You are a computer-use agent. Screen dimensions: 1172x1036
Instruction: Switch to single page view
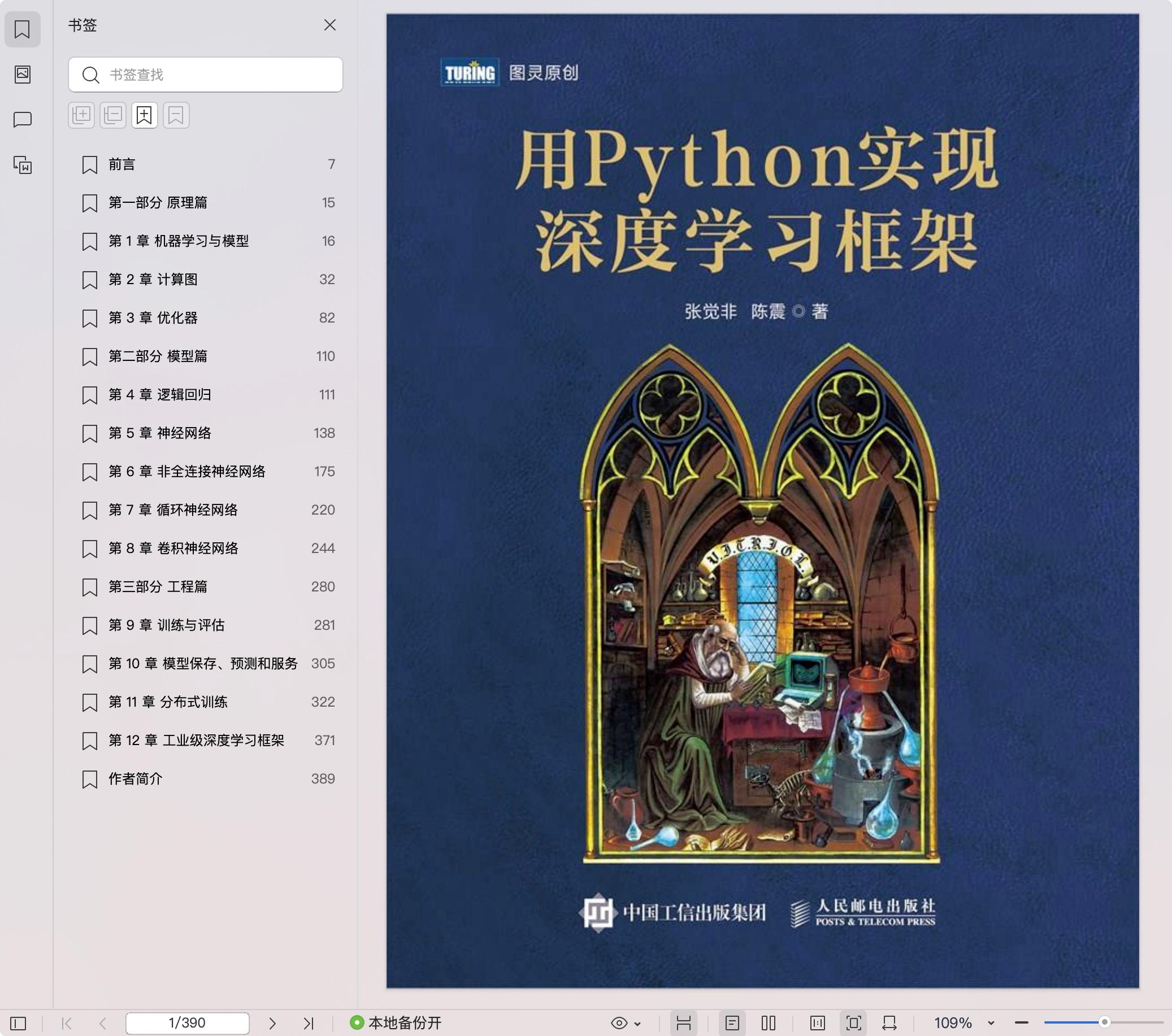click(x=732, y=1024)
